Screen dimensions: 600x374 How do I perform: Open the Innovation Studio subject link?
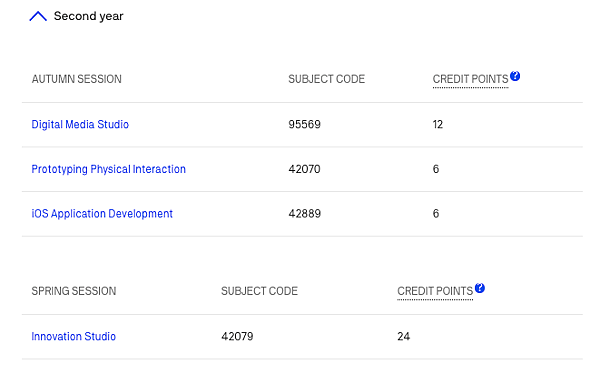(73, 336)
